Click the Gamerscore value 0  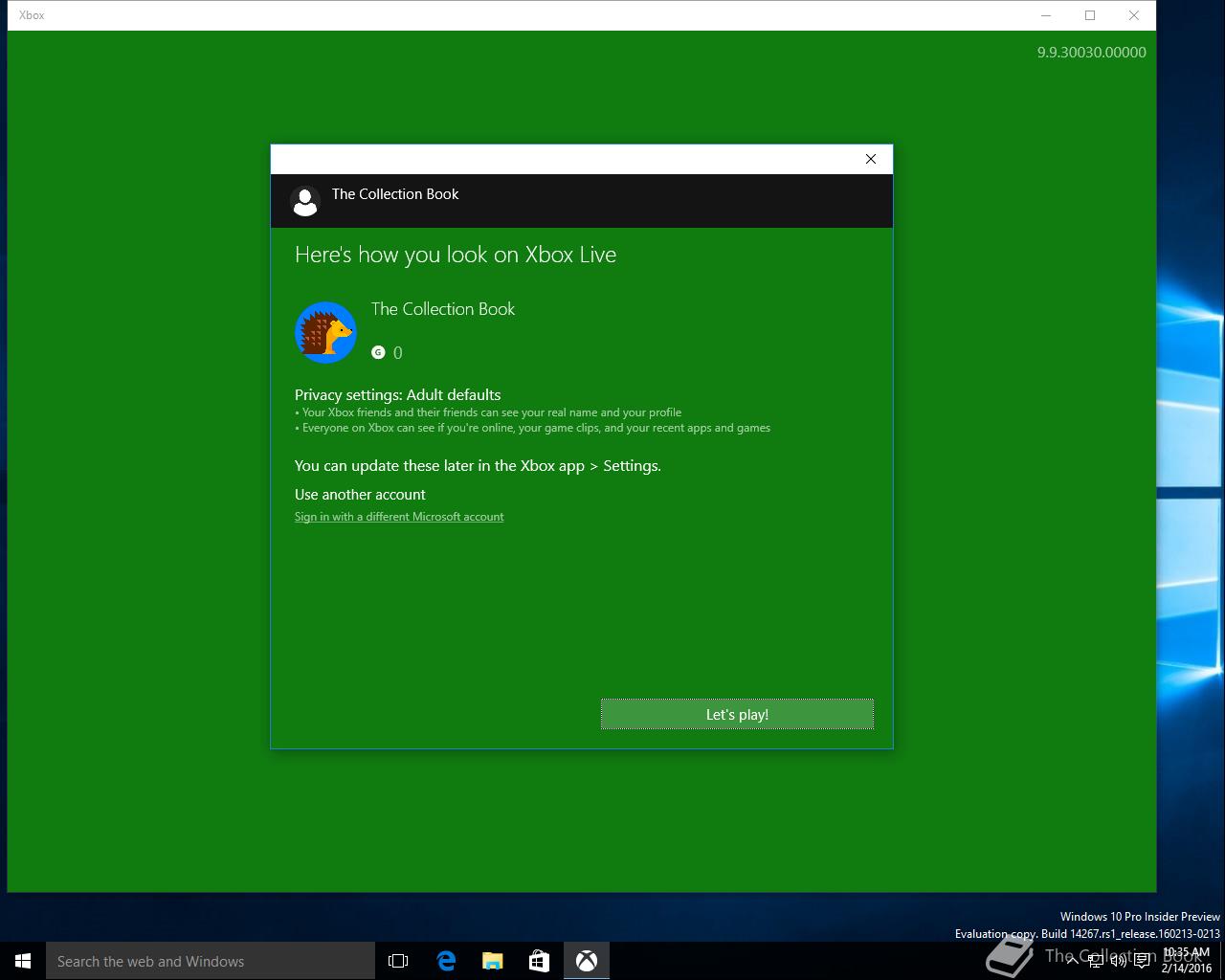coord(398,352)
